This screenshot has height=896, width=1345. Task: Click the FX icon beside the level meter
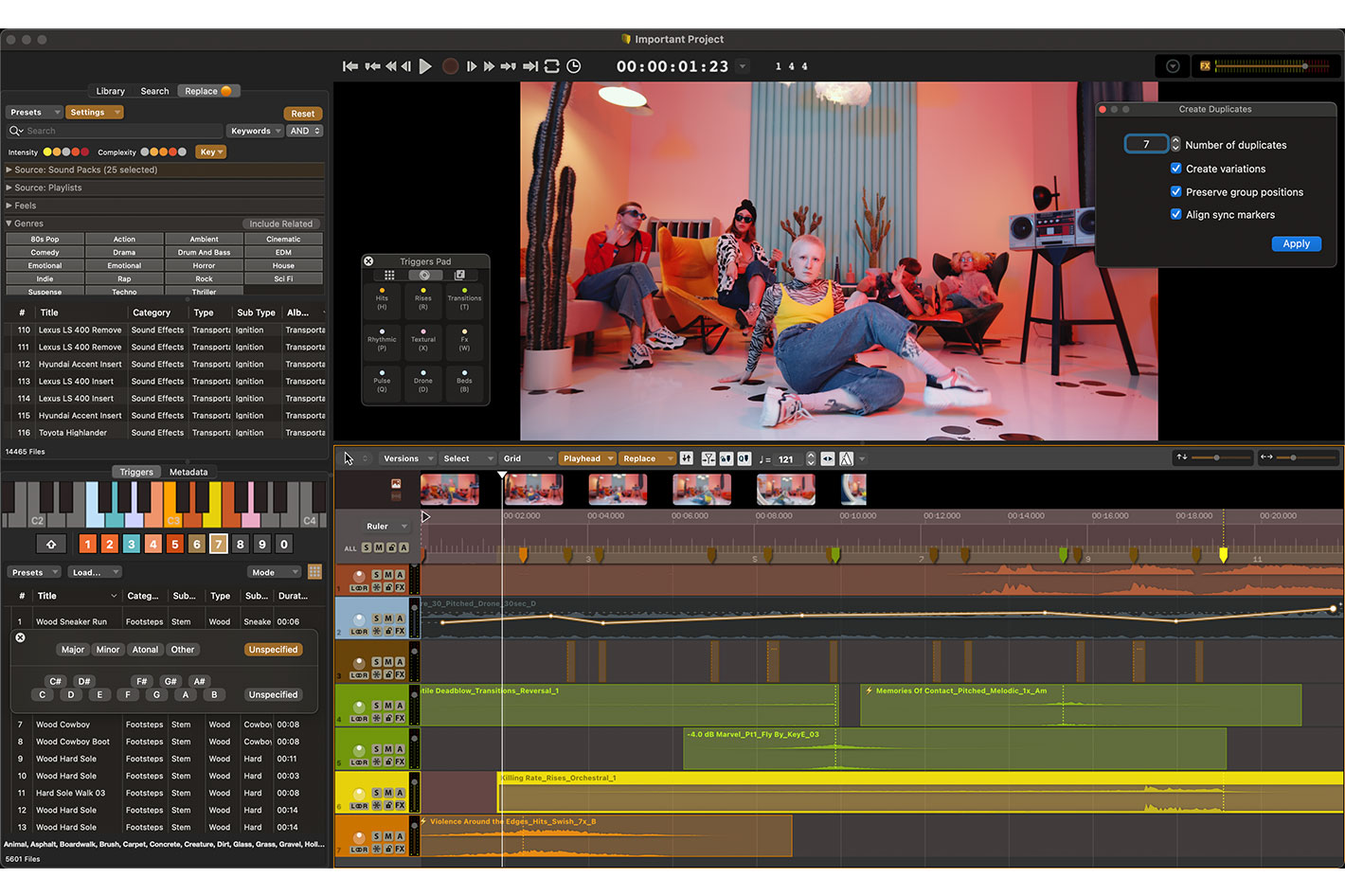[1205, 66]
